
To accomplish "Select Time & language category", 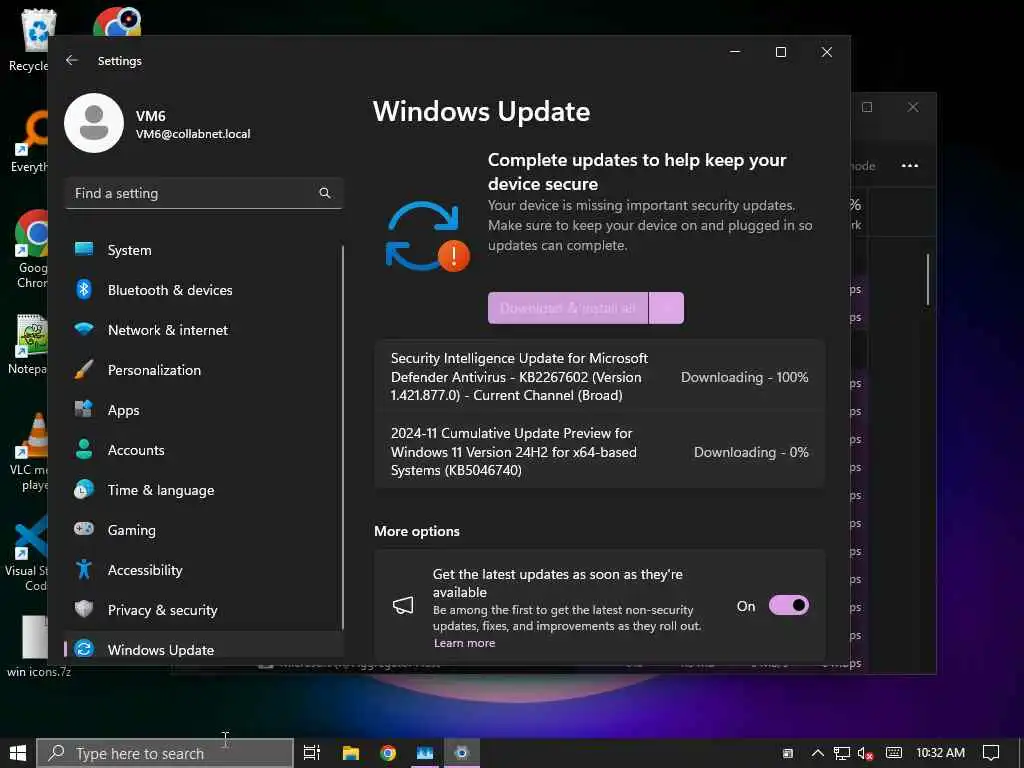I will coord(204,490).
